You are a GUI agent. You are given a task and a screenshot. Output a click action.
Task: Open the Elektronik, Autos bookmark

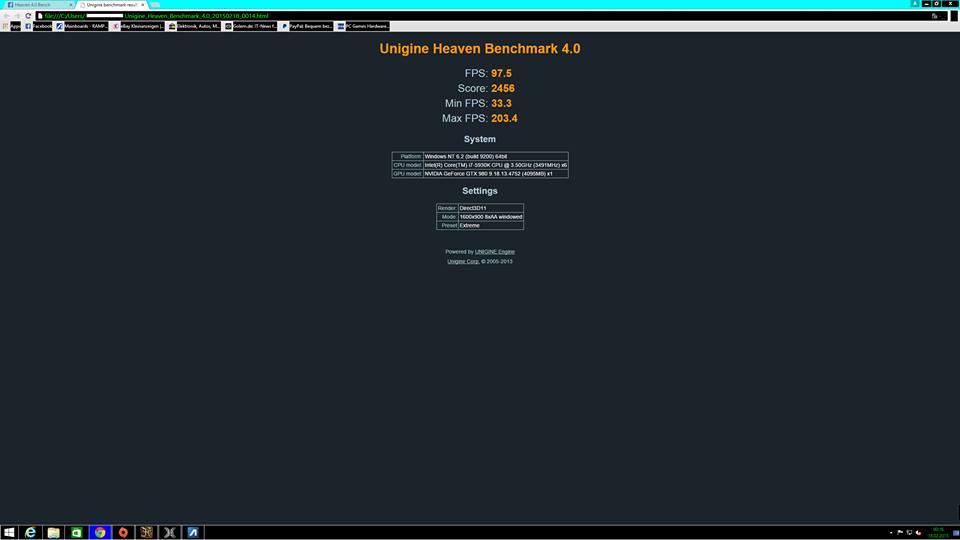click(194, 26)
